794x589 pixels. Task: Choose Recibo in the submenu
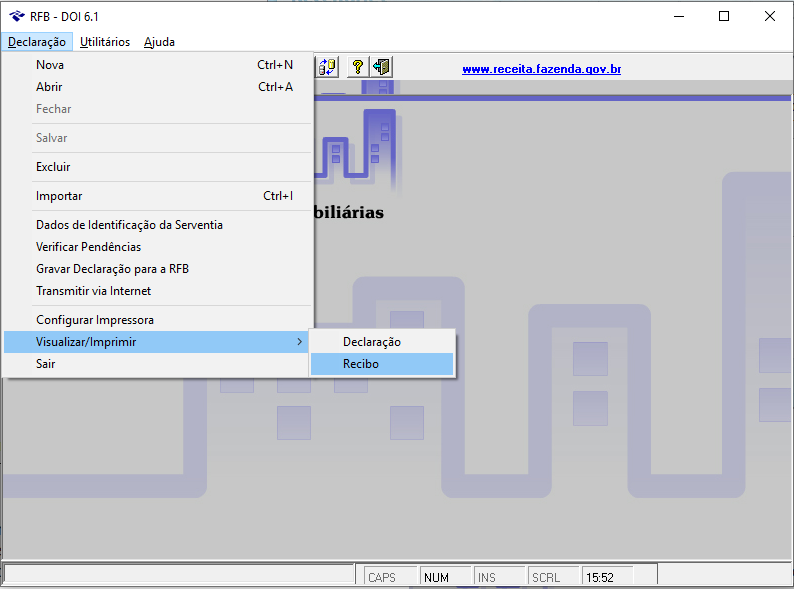(382, 364)
